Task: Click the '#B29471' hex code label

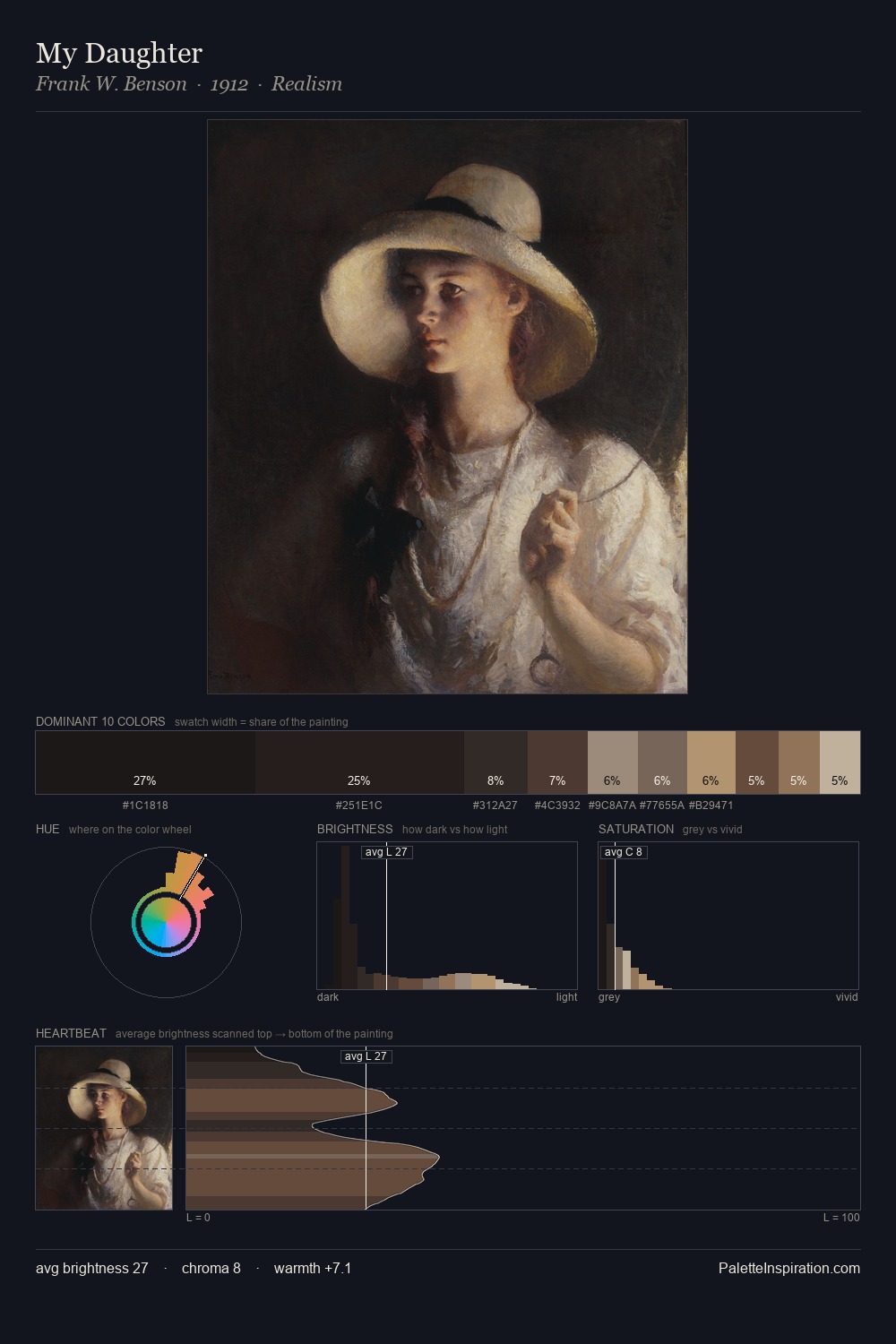Action: tap(711, 805)
